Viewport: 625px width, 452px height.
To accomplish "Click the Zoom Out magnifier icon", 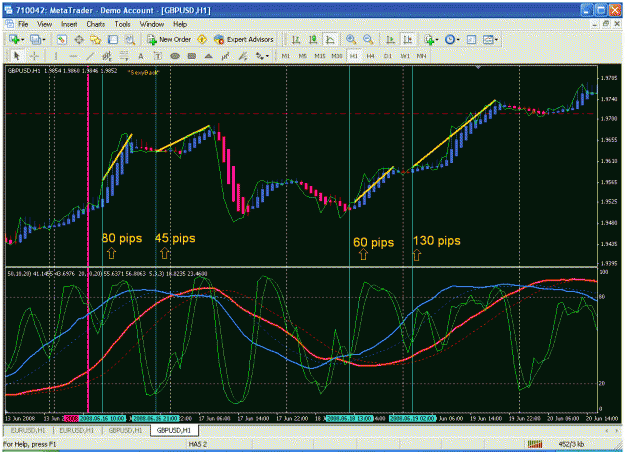I will pos(368,39).
